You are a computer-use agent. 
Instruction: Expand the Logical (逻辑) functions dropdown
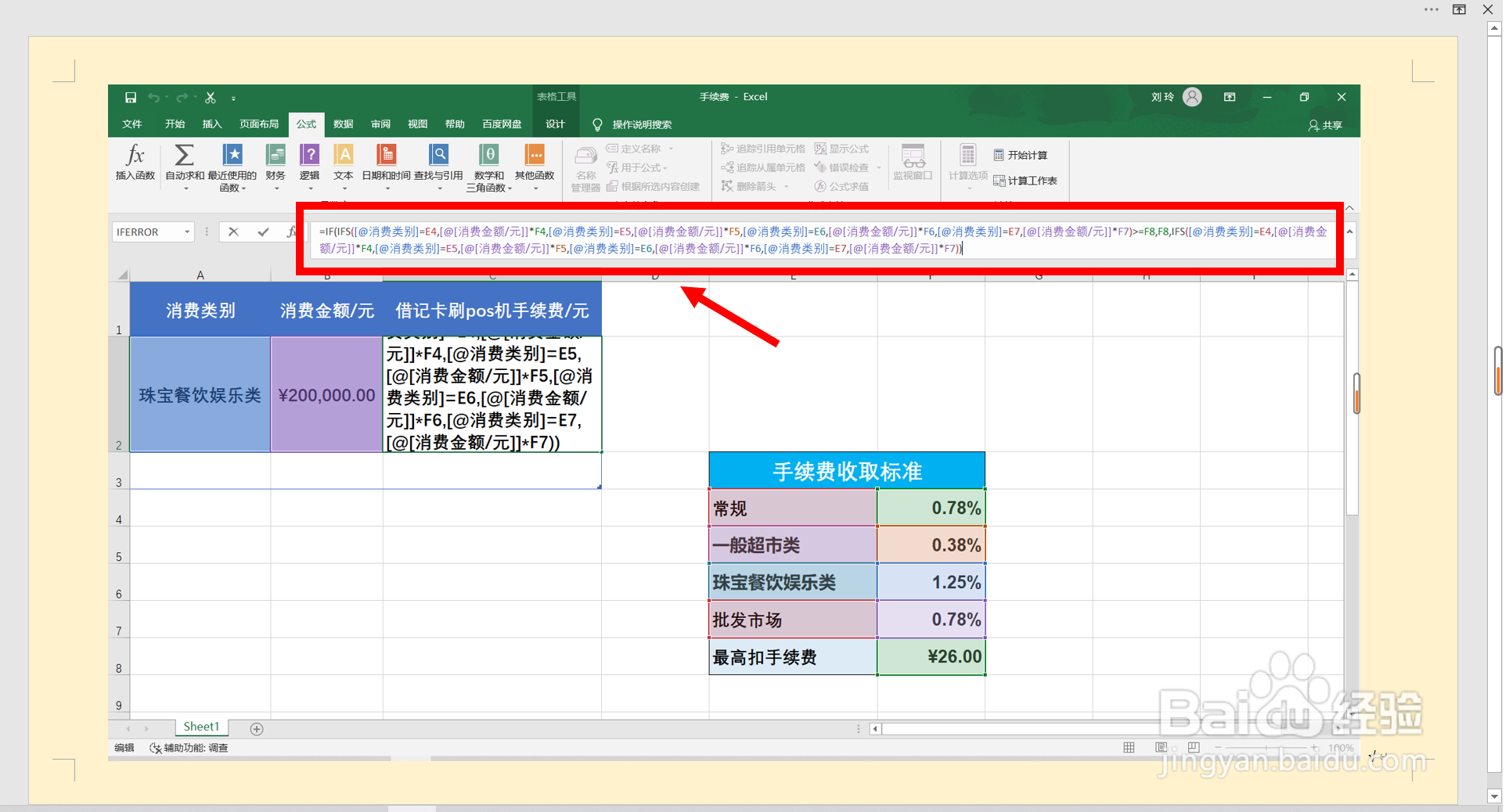click(310, 189)
